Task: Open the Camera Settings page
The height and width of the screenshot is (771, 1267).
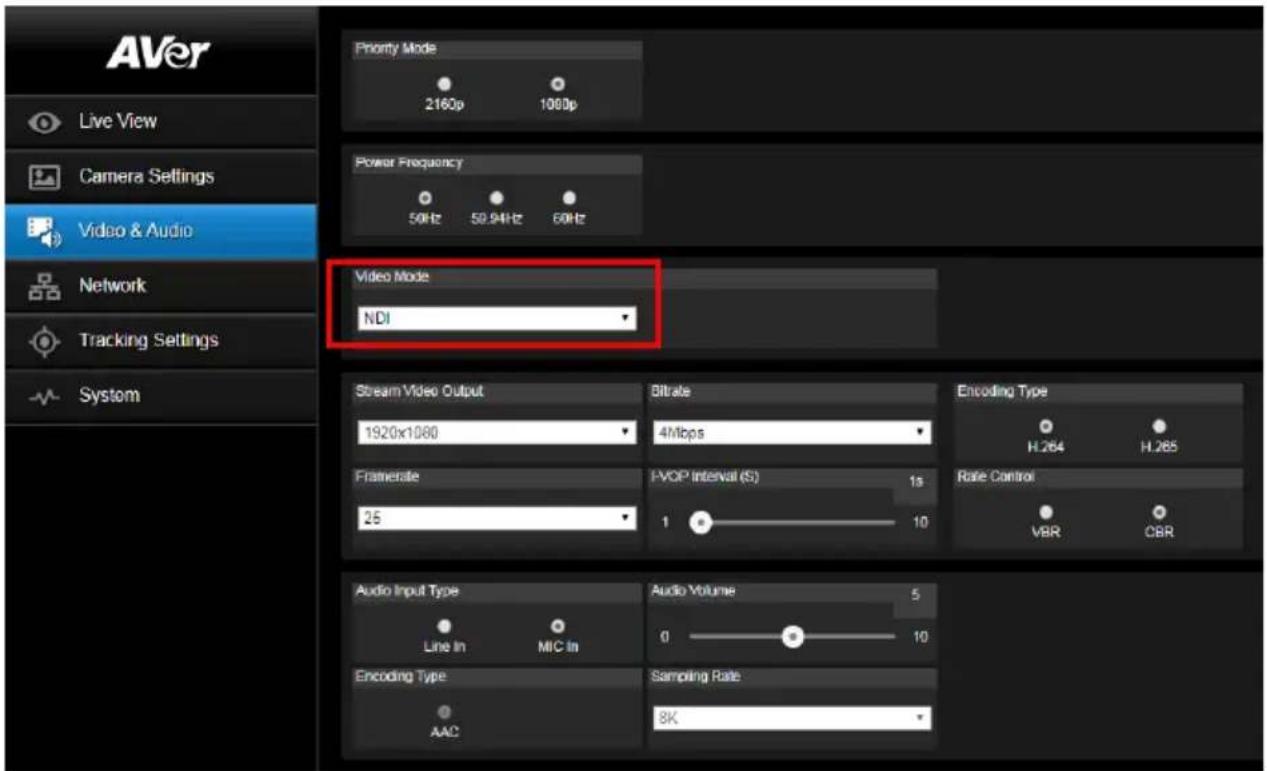Action: (x=161, y=177)
